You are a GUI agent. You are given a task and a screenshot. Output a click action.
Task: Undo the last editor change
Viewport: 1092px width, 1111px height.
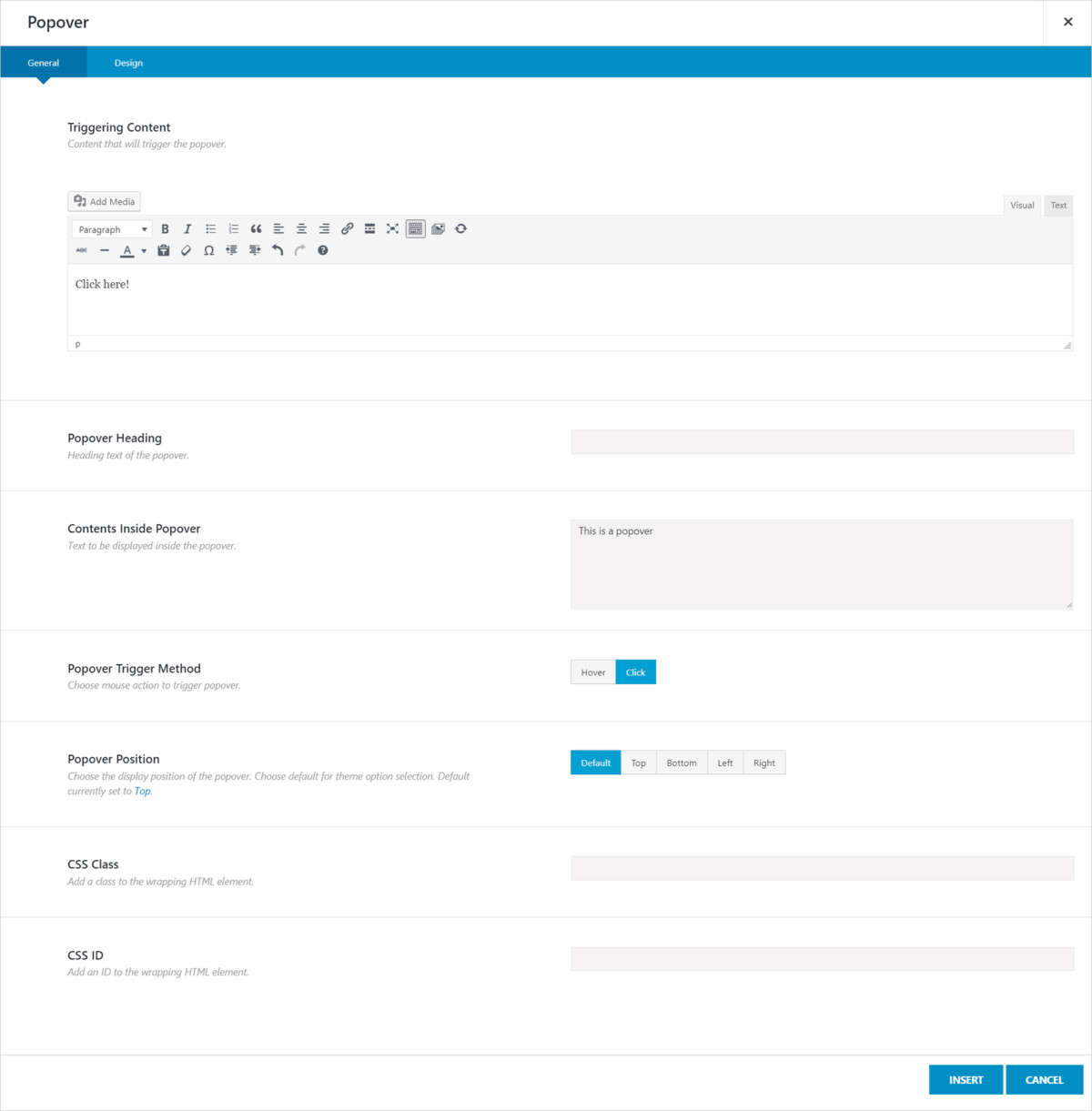277,250
